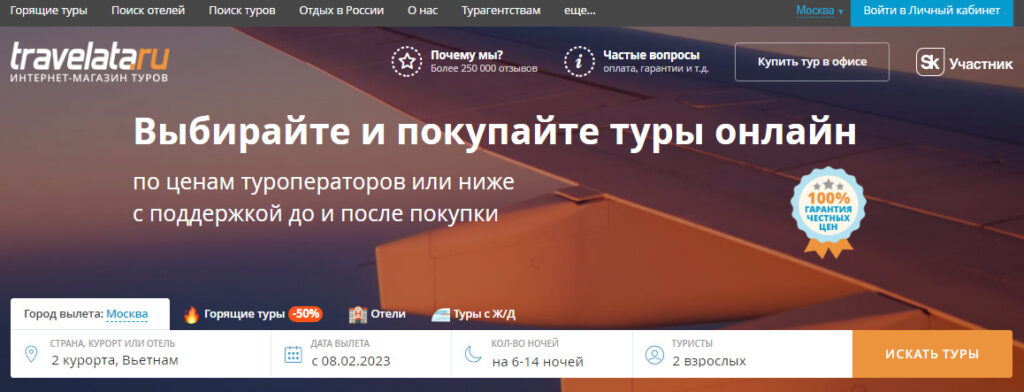The height and width of the screenshot is (392, 1024).
Task: Click the train icon for Туры с Ж/Д
Action: point(441,314)
